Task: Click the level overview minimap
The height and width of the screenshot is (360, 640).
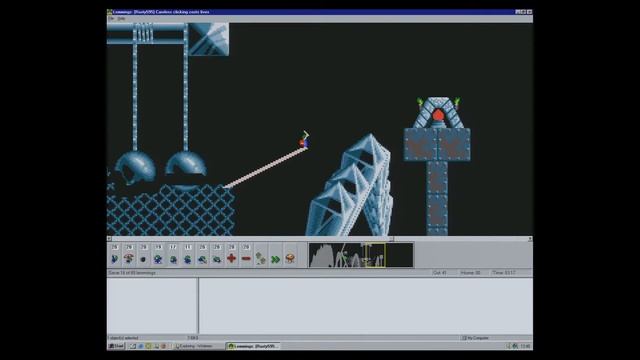Action: (361, 255)
